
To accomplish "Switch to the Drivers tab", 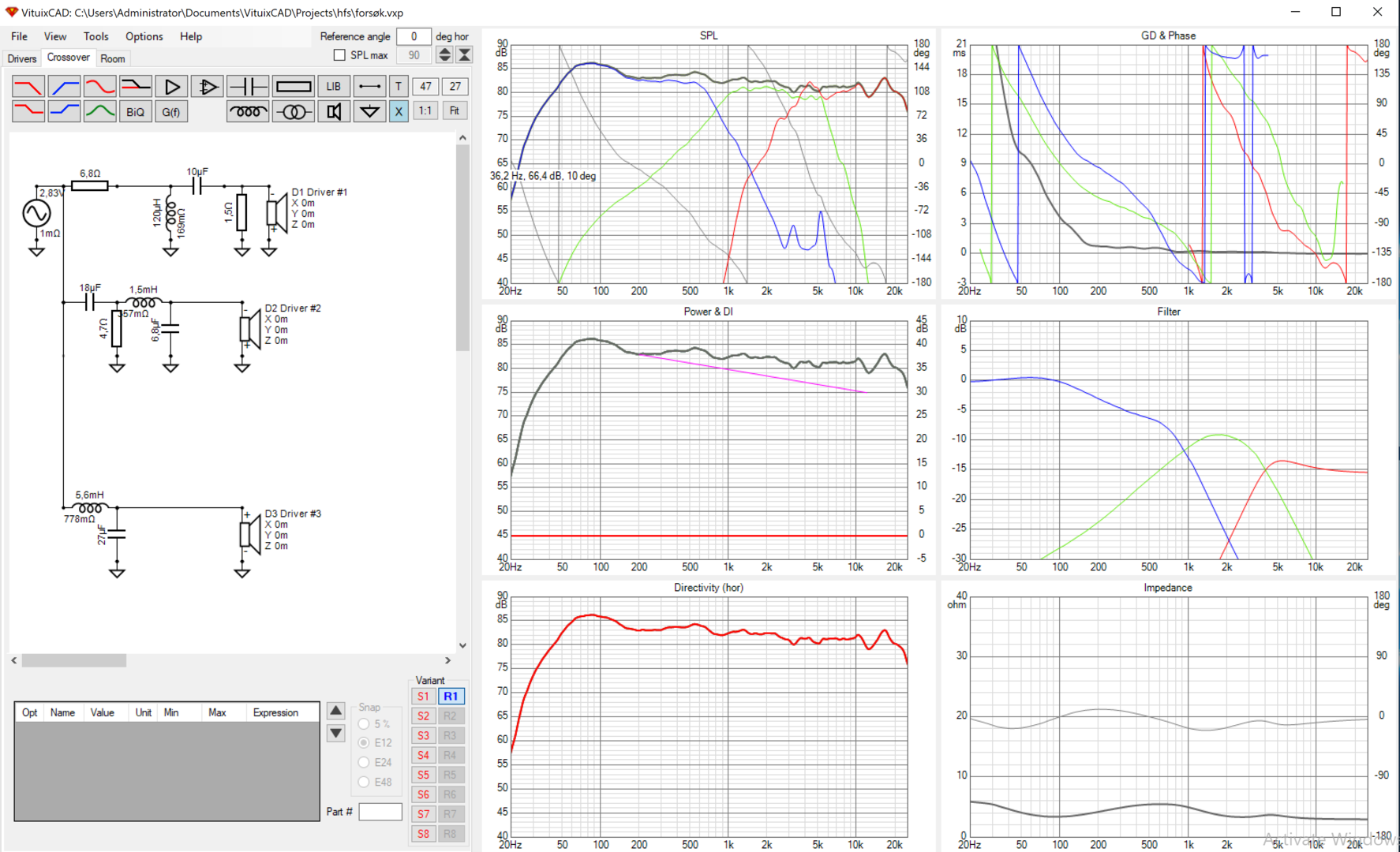I will [22, 58].
